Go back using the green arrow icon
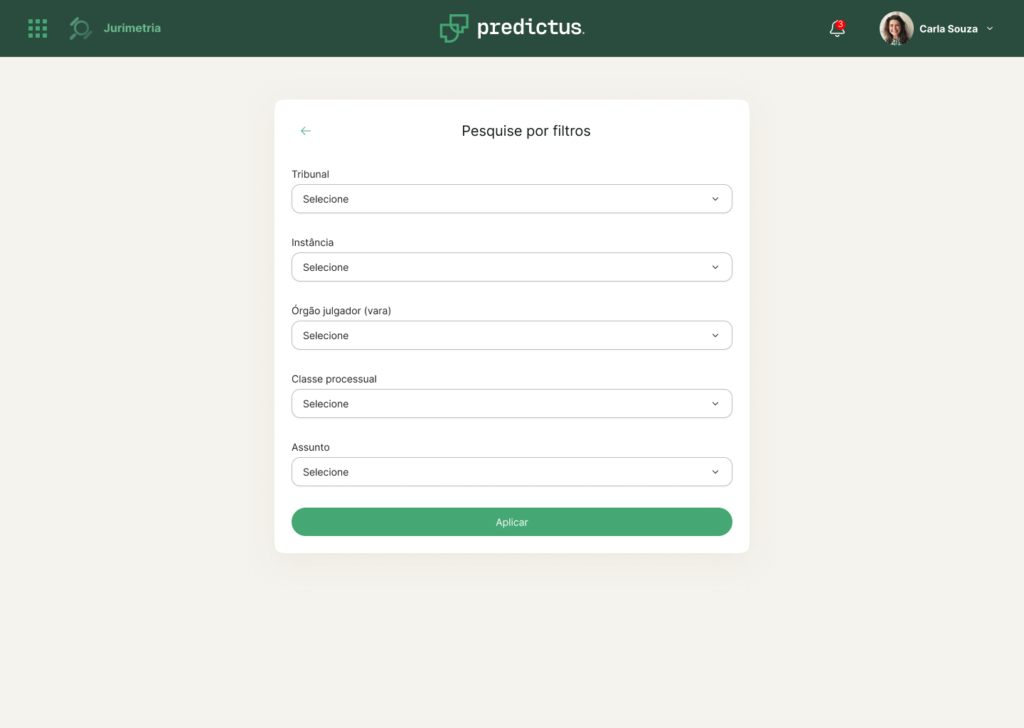 click(306, 131)
